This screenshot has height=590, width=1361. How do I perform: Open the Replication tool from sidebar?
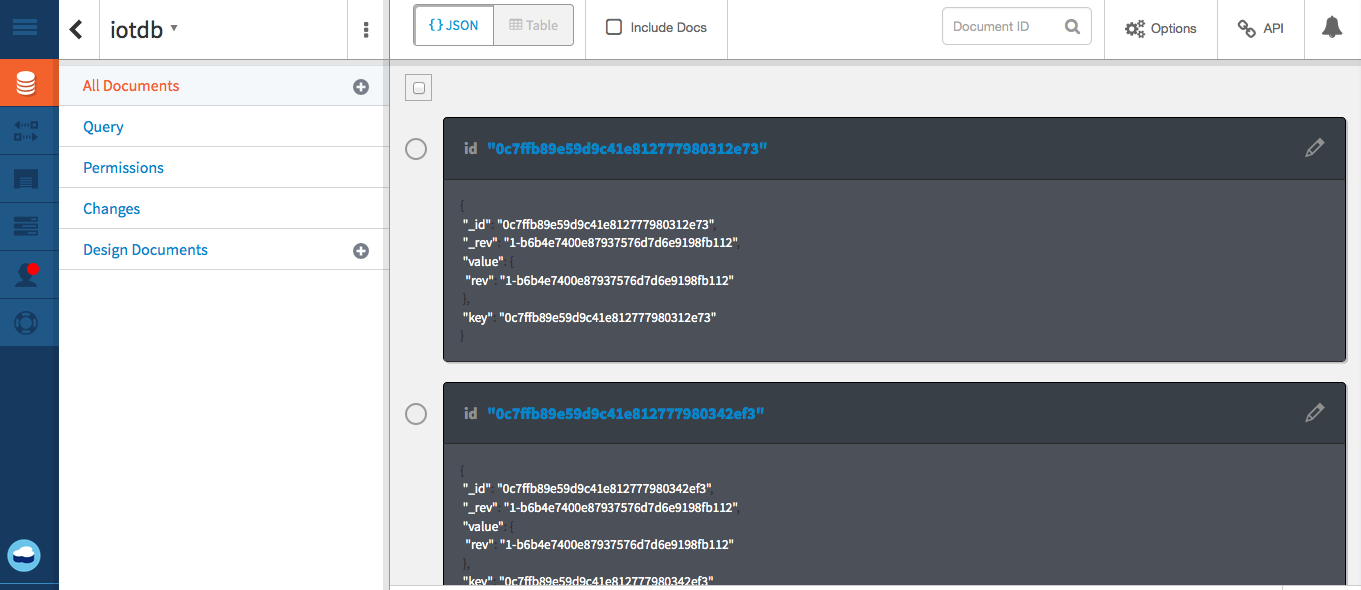(28, 130)
